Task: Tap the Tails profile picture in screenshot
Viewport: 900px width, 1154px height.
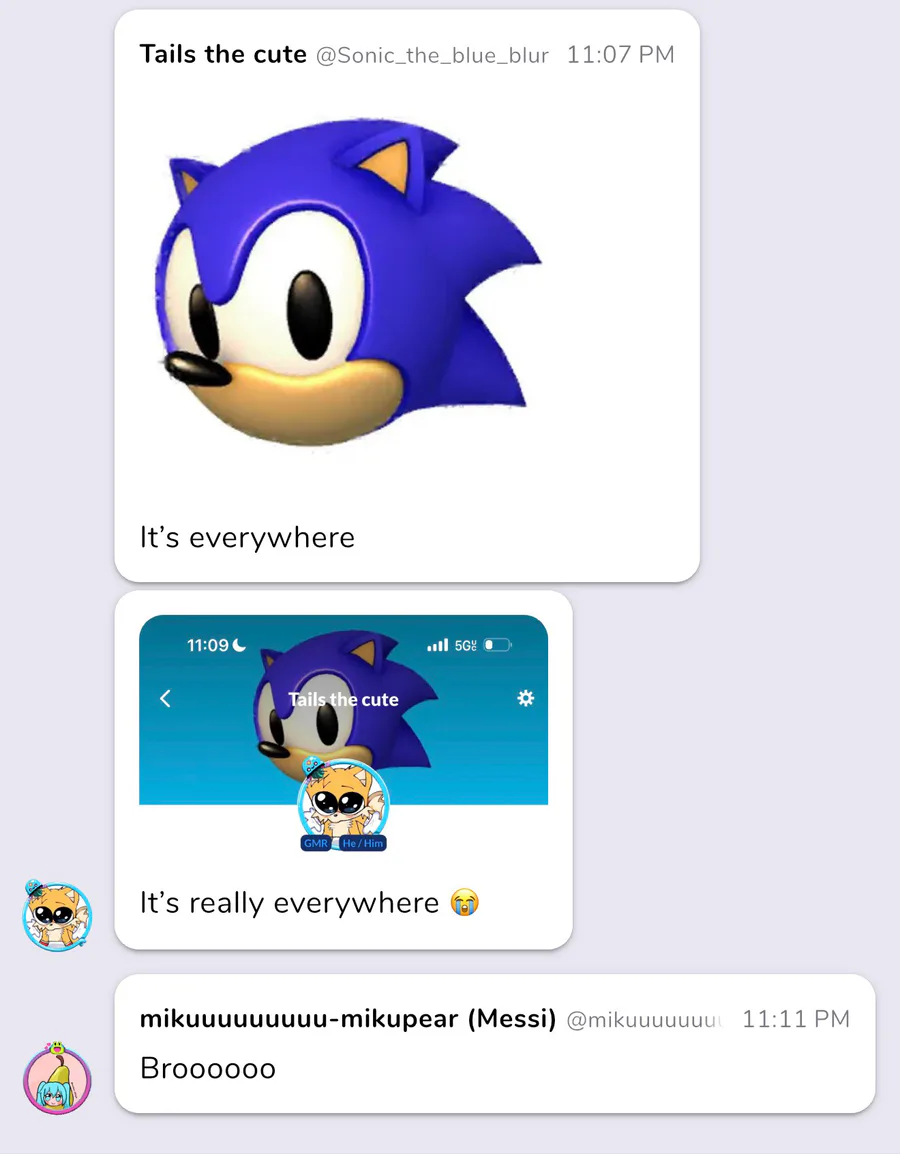Action: (x=343, y=802)
